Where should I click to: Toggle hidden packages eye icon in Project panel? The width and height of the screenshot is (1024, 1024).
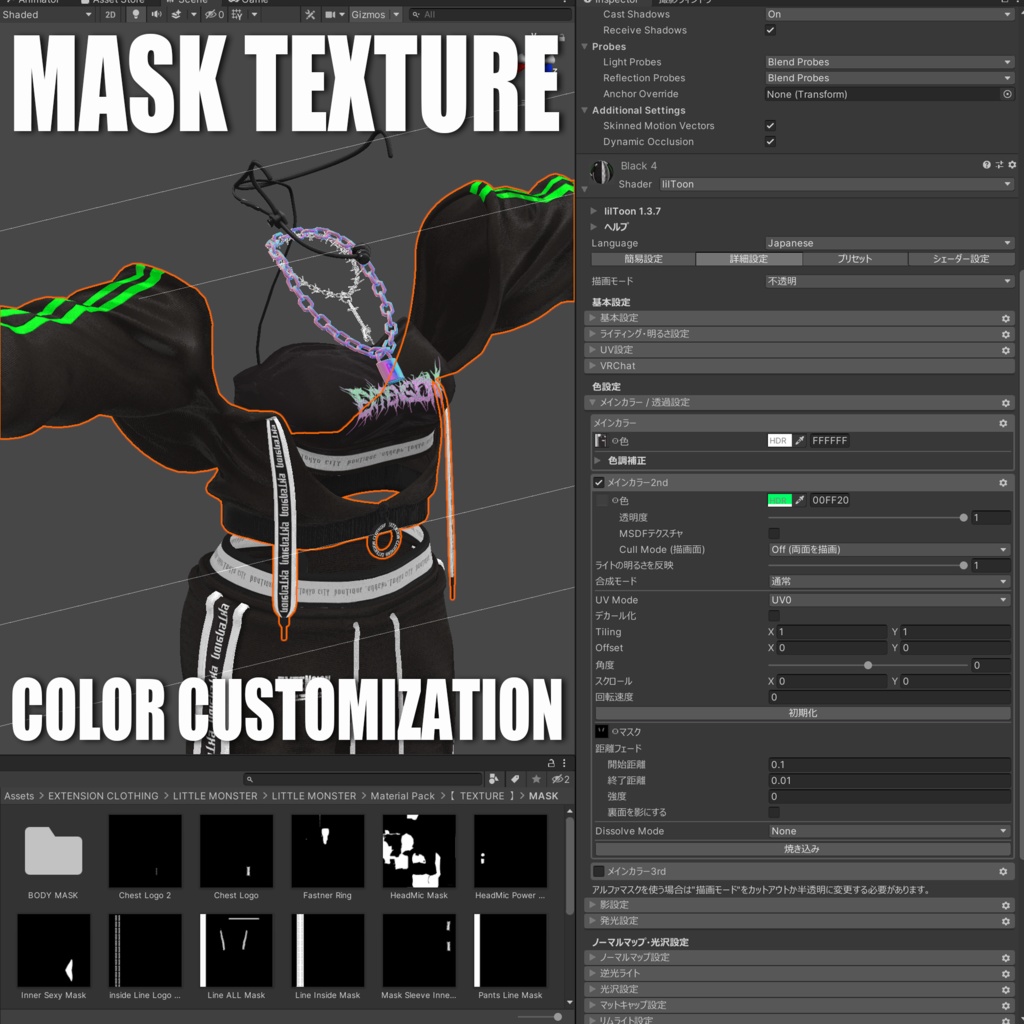pos(560,779)
